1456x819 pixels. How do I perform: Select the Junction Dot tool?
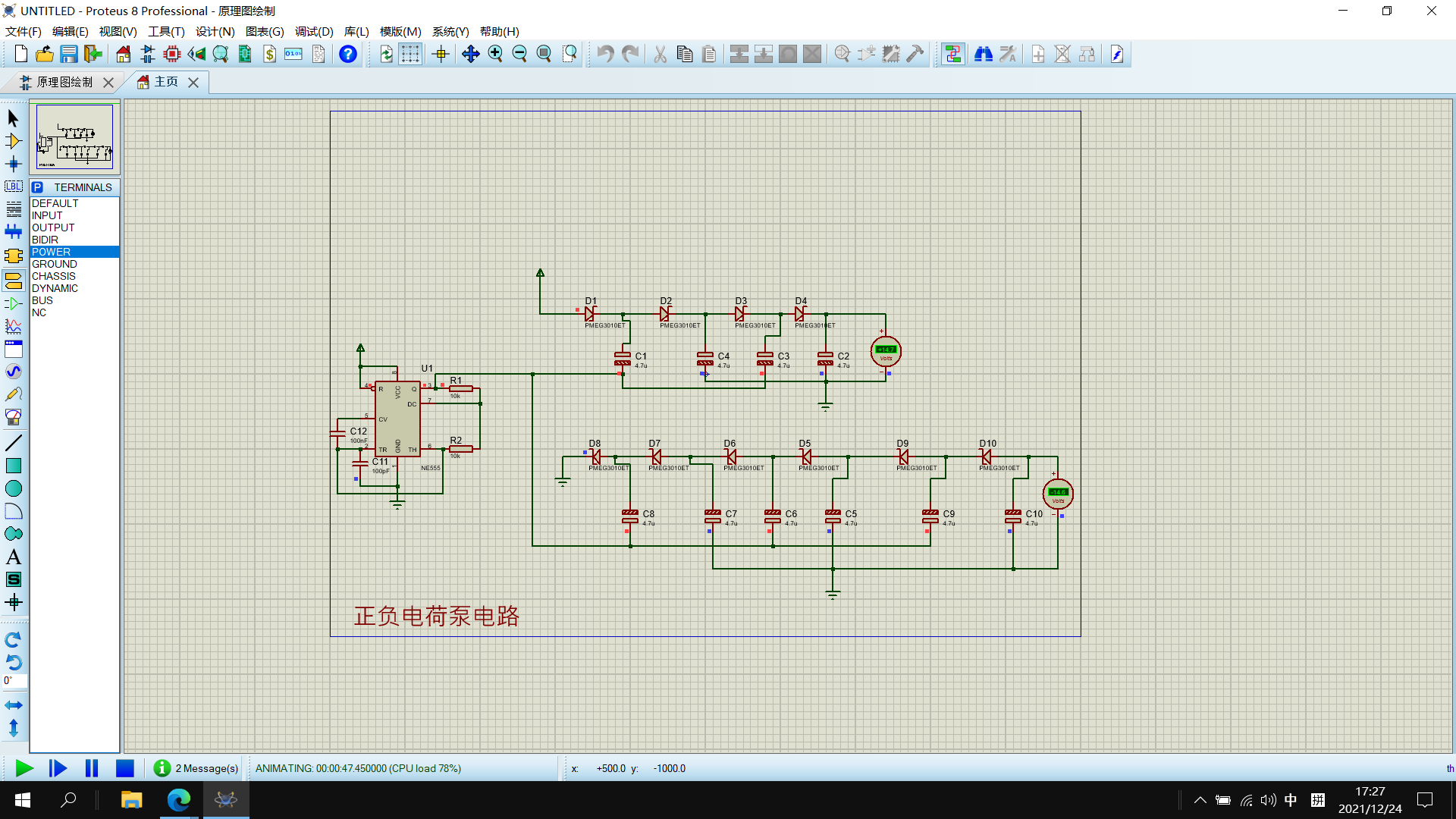point(13,164)
